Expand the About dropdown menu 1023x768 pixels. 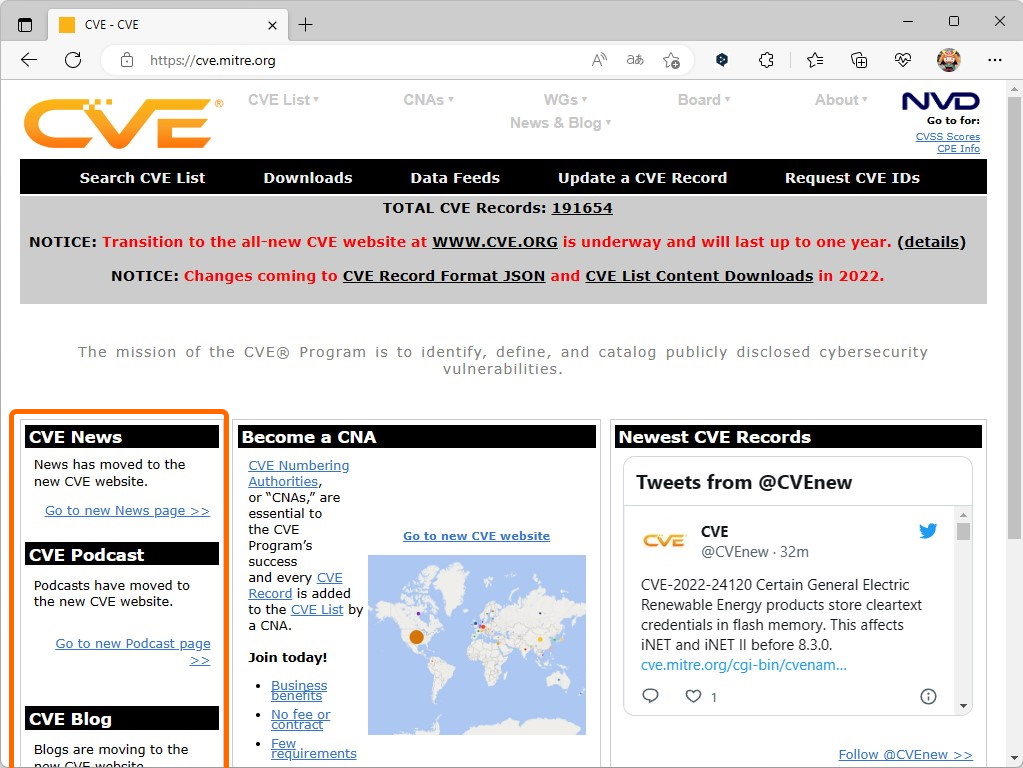pyautogui.click(x=841, y=100)
